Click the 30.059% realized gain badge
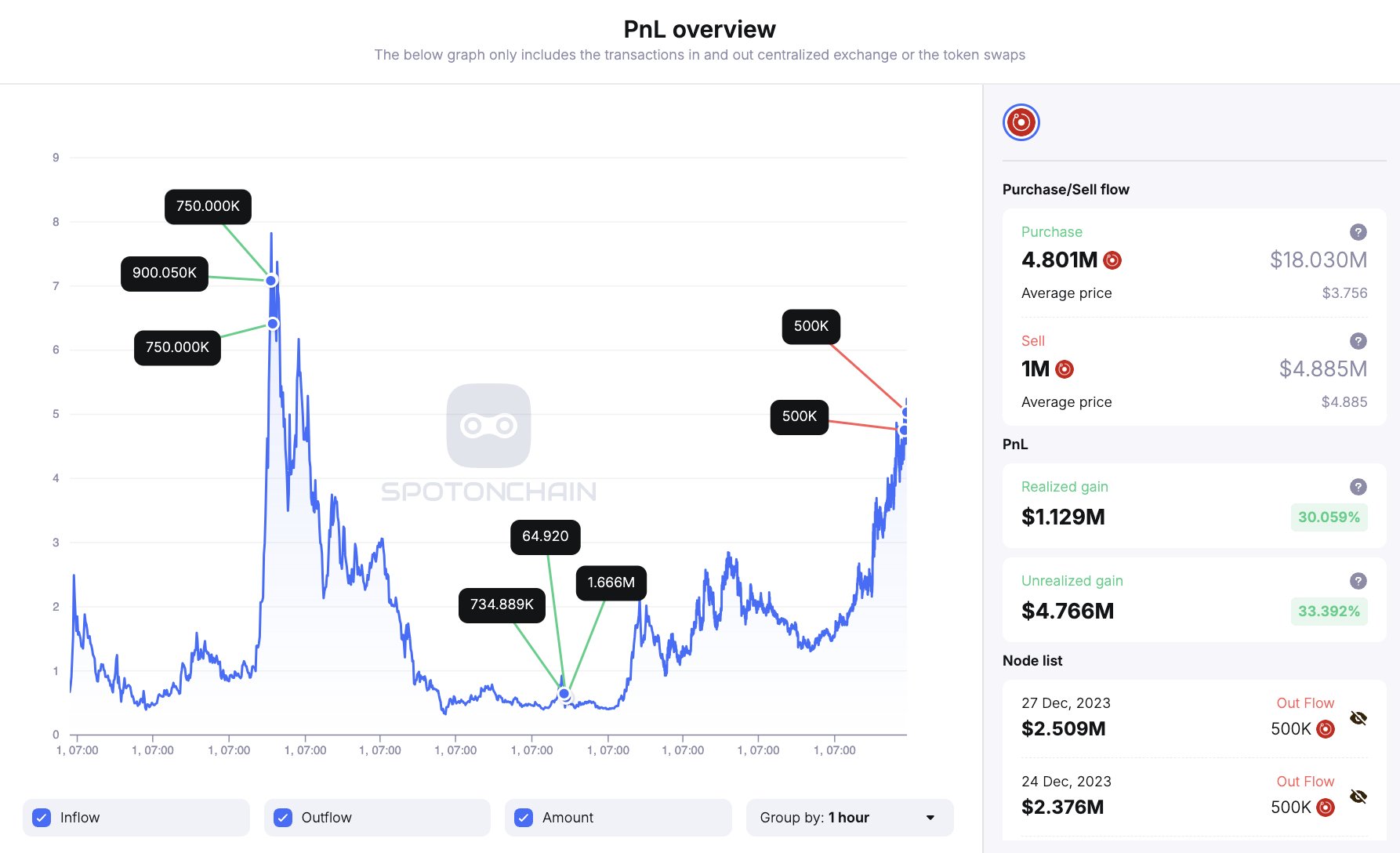The height and width of the screenshot is (853, 1400). tap(1329, 517)
